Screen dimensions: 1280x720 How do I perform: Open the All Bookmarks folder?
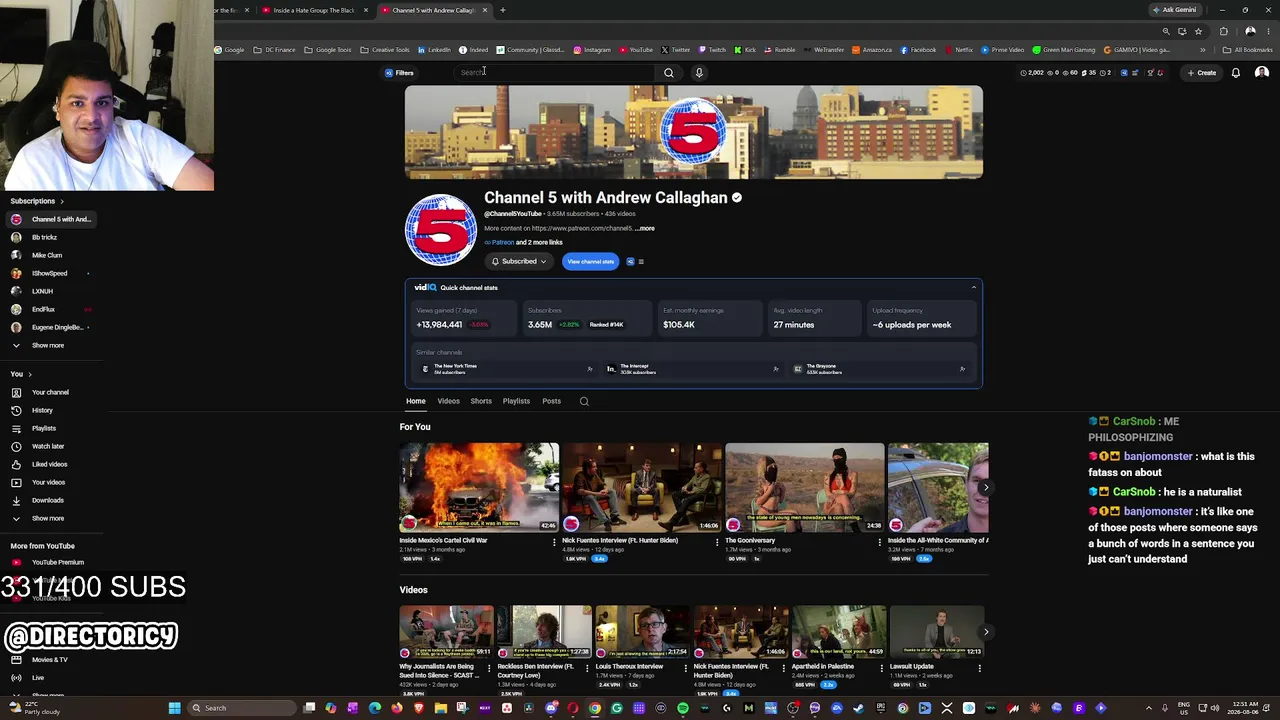1248,50
